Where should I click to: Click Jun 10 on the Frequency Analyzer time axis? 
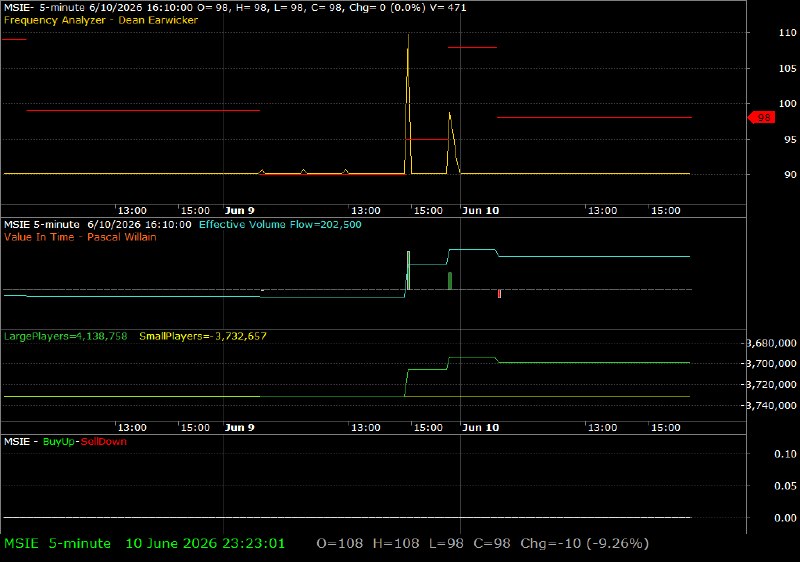click(481, 211)
